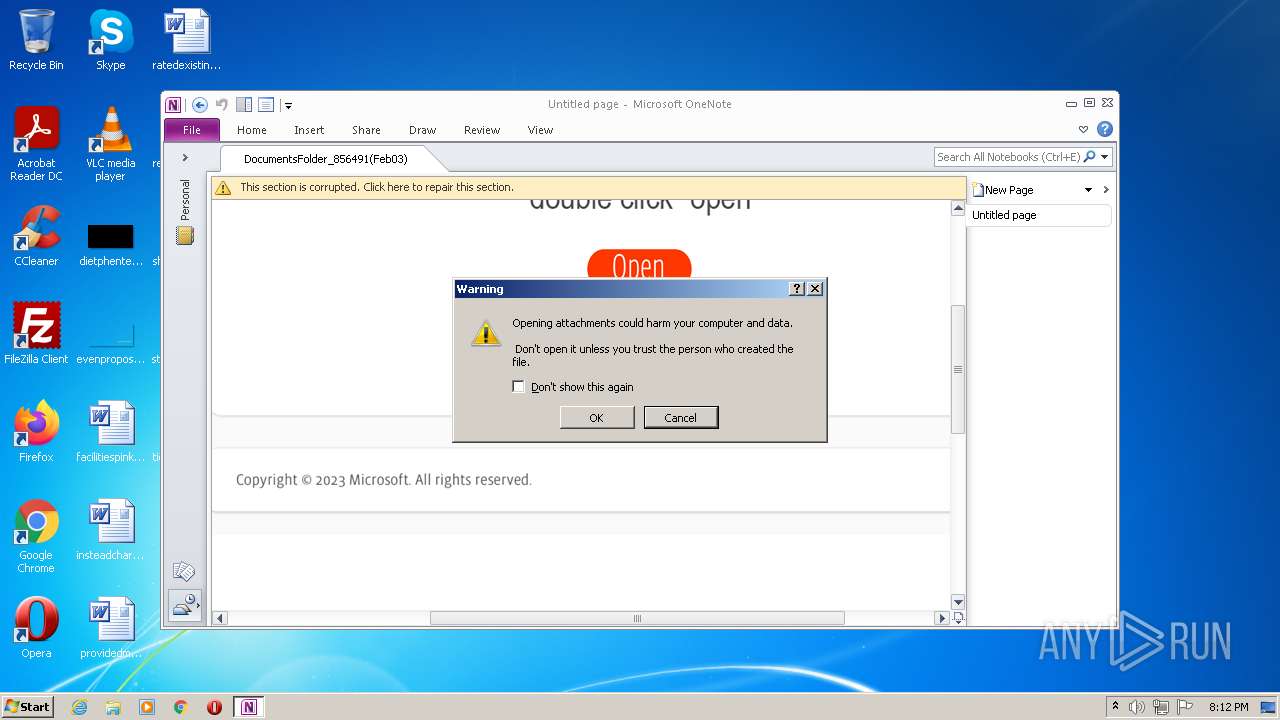Click the Back arrow in quick access toolbar
Viewport: 1280px width, 720px height.
[x=200, y=105]
